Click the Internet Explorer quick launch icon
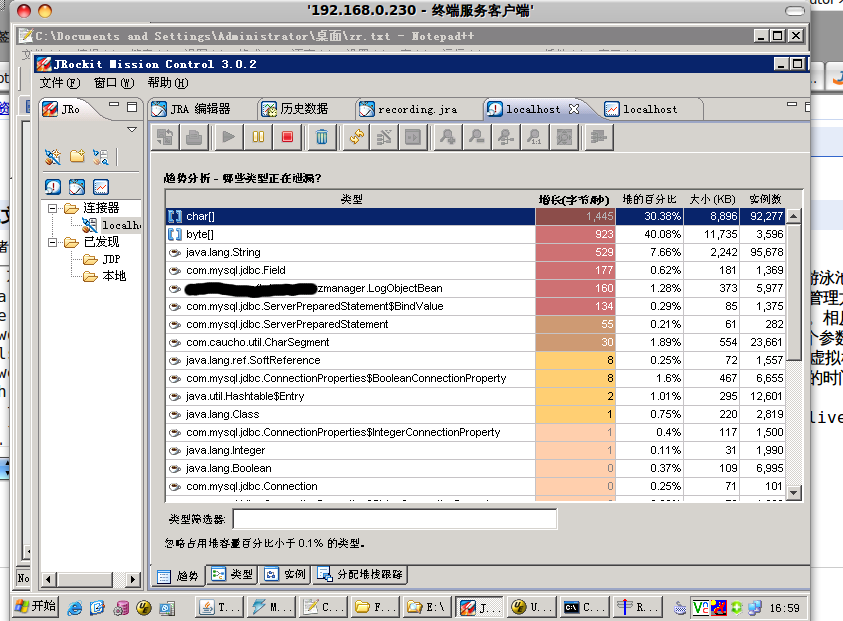Viewport: 843px width, 621px height. click(75, 608)
